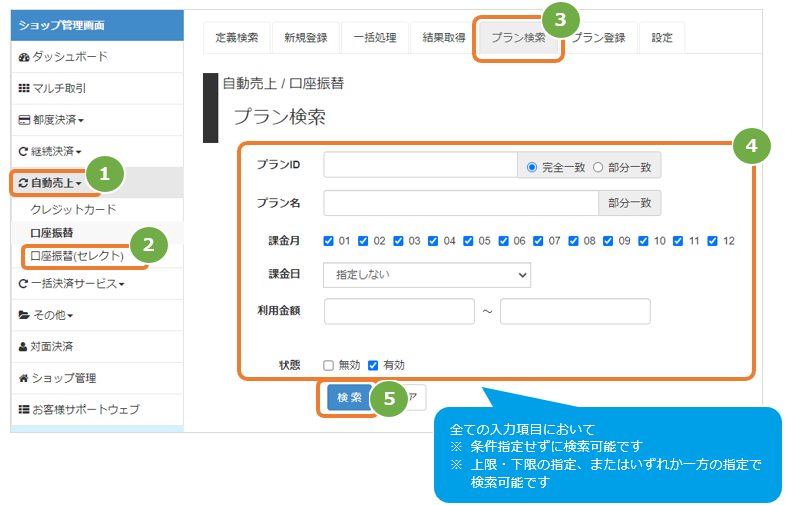Click the ショップ管理画面 header

click(97, 25)
